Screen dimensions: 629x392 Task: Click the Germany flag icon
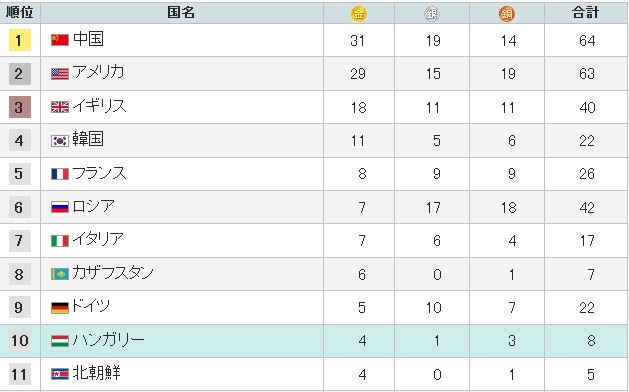(60, 307)
